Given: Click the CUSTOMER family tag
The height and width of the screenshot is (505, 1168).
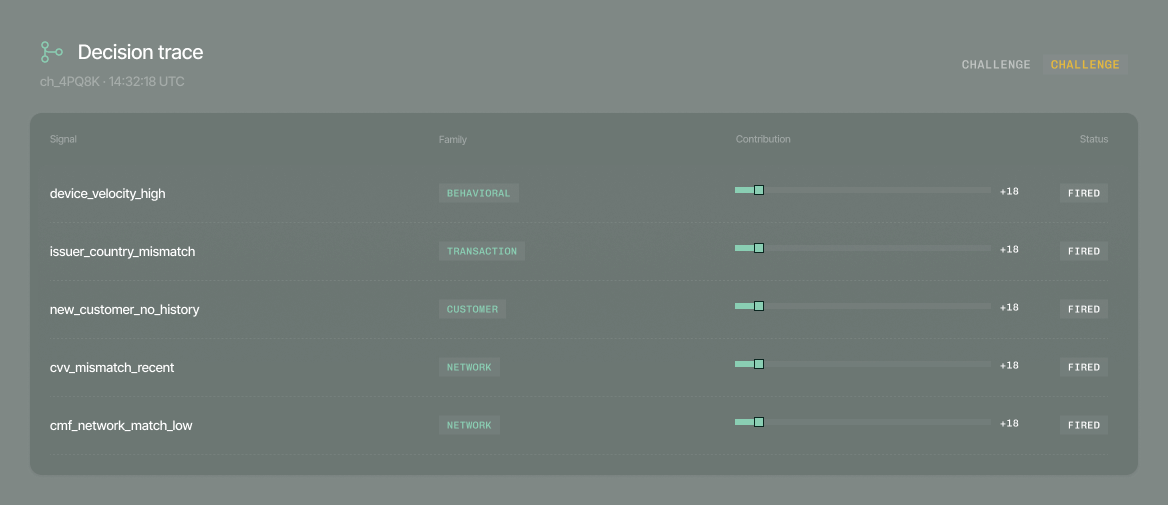Looking at the screenshot, I should click(472, 309).
